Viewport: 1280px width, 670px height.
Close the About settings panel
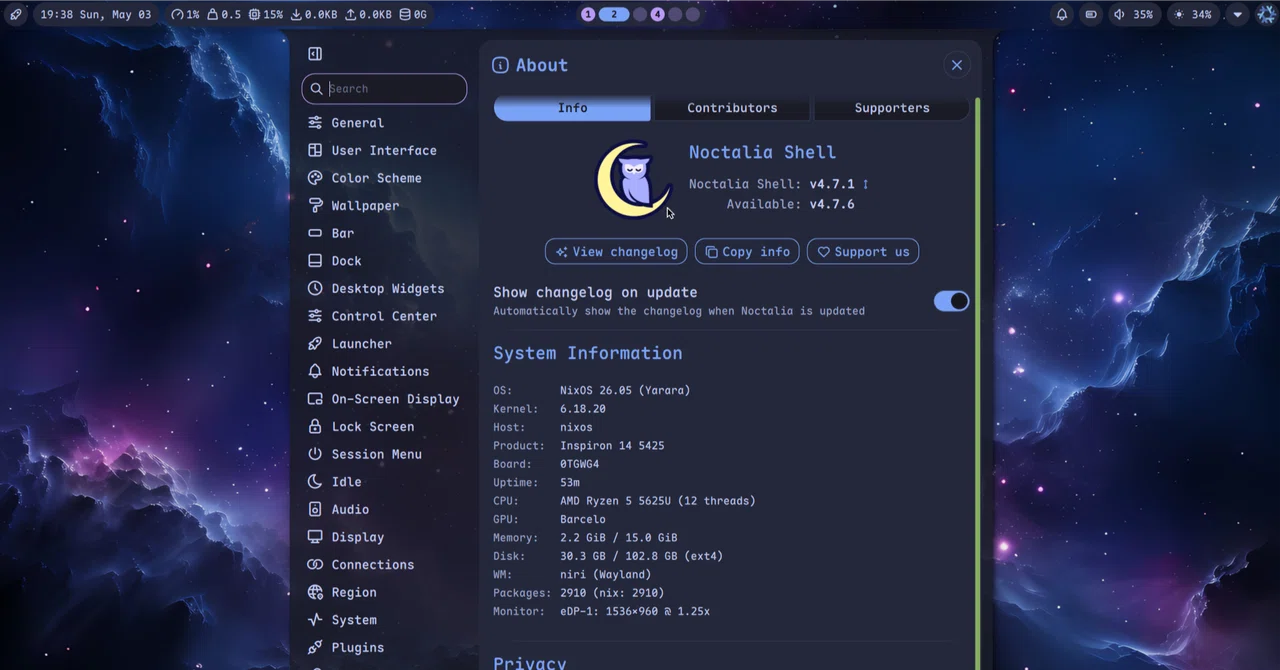[x=957, y=65]
